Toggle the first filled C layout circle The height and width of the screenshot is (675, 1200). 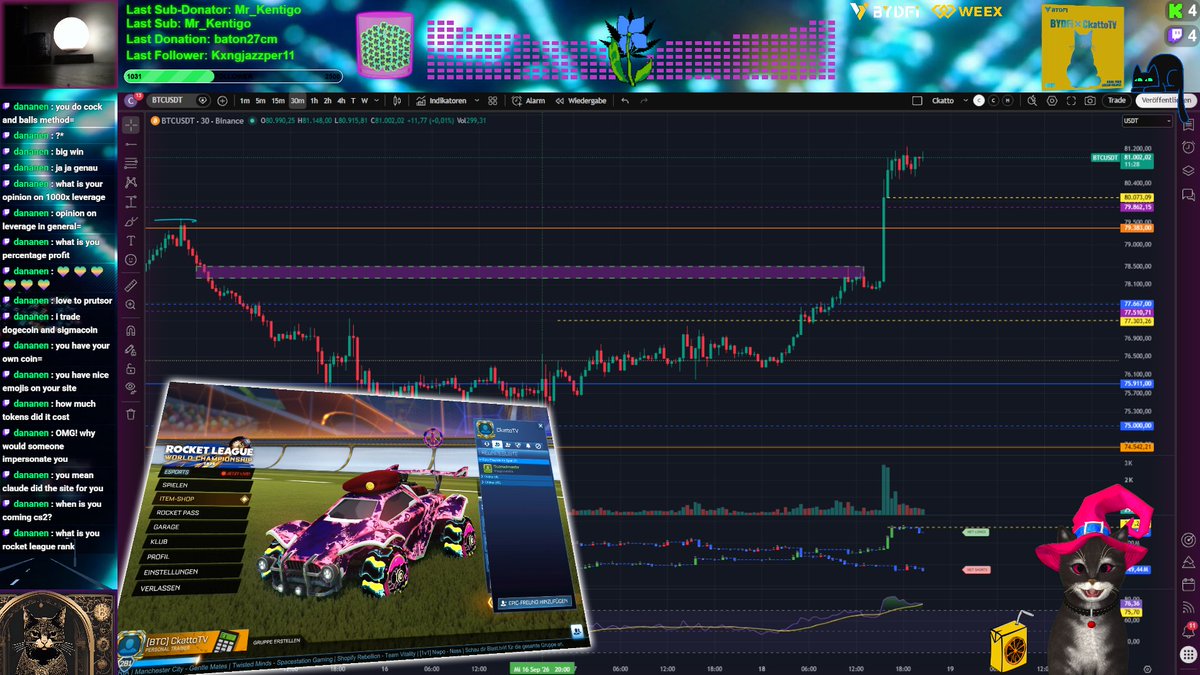point(979,101)
